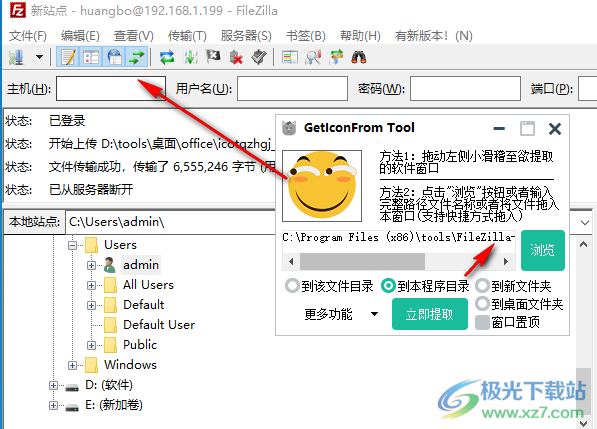This screenshot has width=597, height=429.
Task: Open the 帮助(H) menu
Action: point(360,36)
